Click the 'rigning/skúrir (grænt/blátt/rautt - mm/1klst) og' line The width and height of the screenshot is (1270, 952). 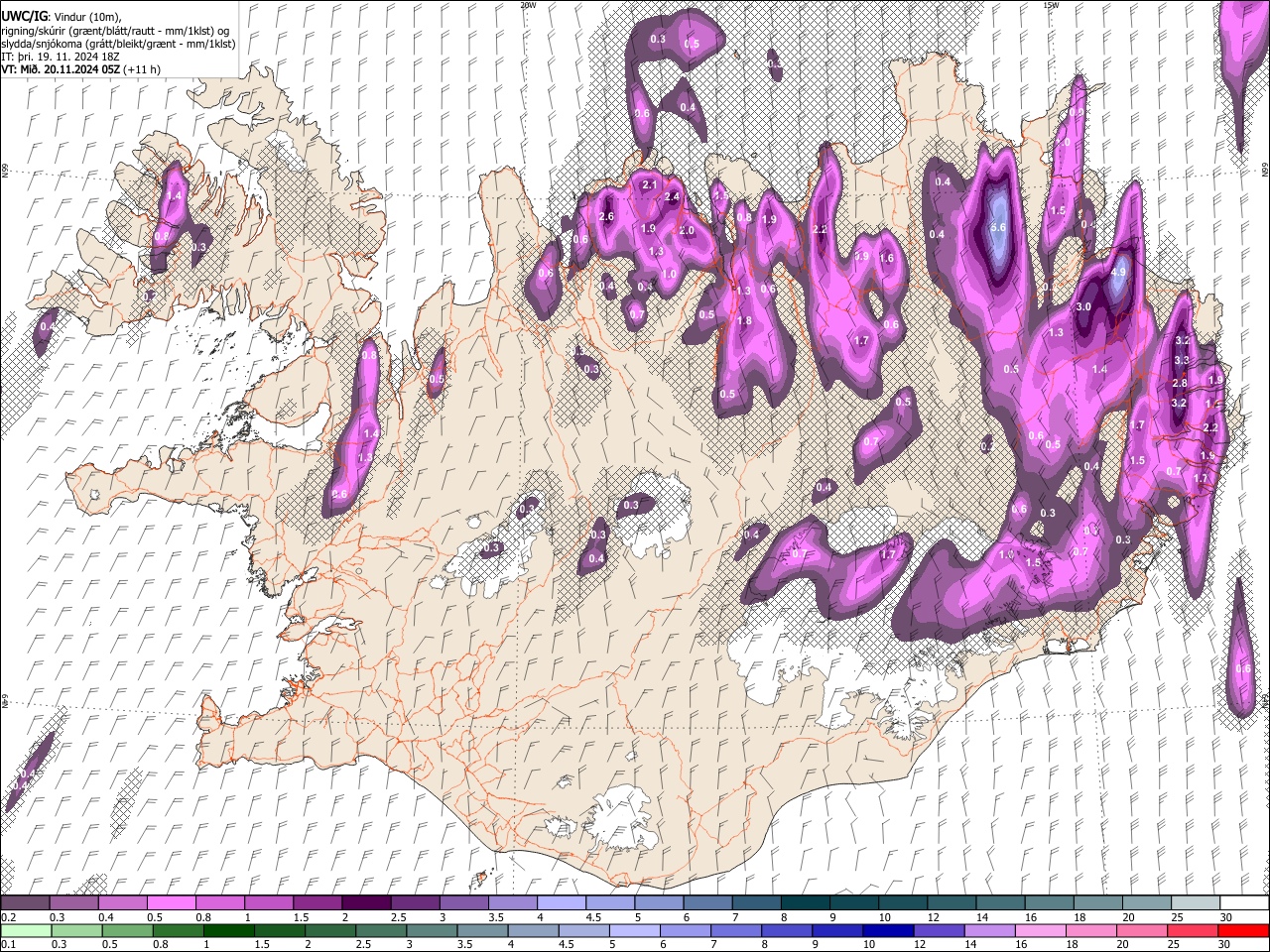pos(115,30)
